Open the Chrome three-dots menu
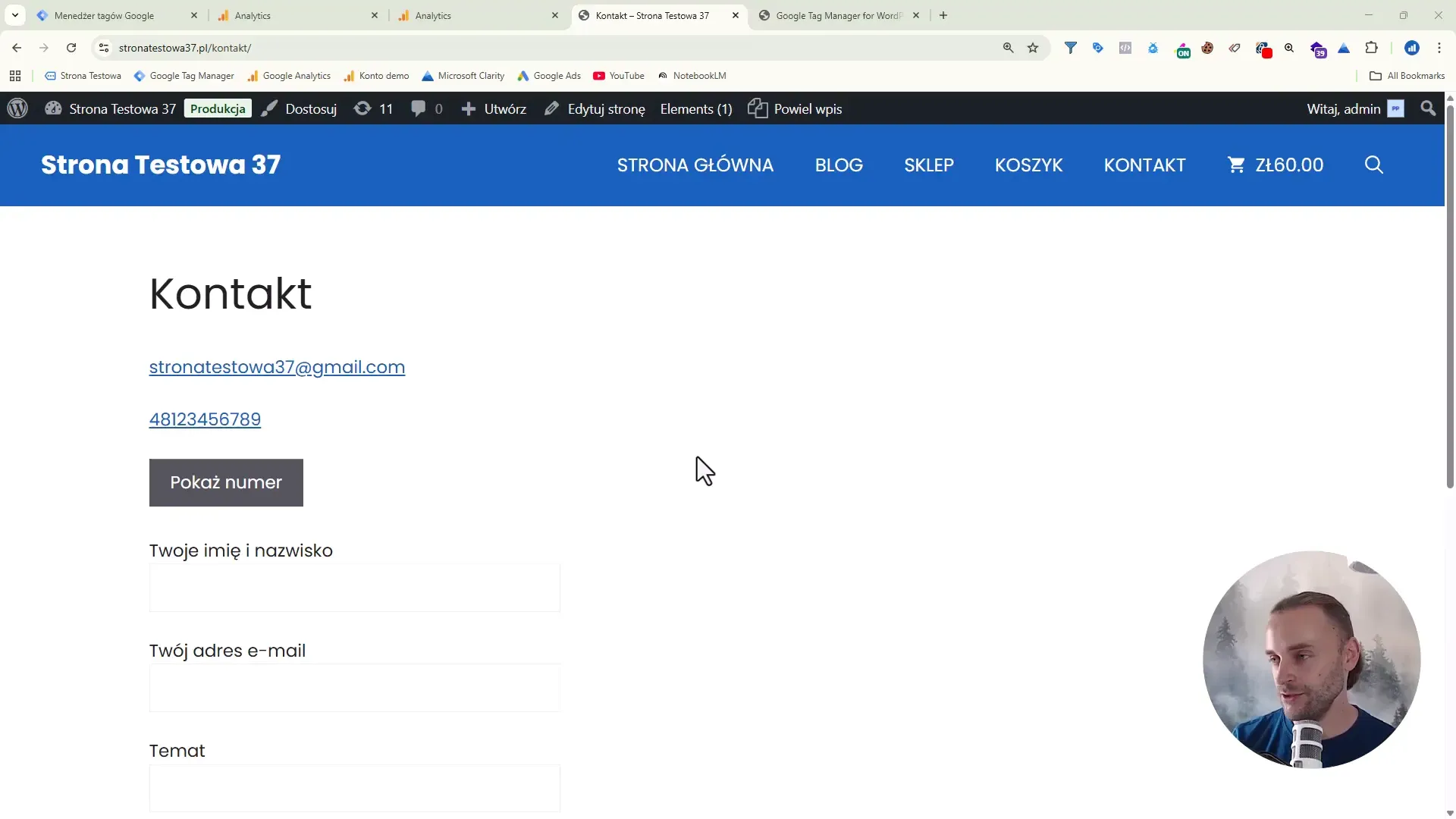Image resolution: width=1456 pixels, height=819 pixels. coord(1439,48)
